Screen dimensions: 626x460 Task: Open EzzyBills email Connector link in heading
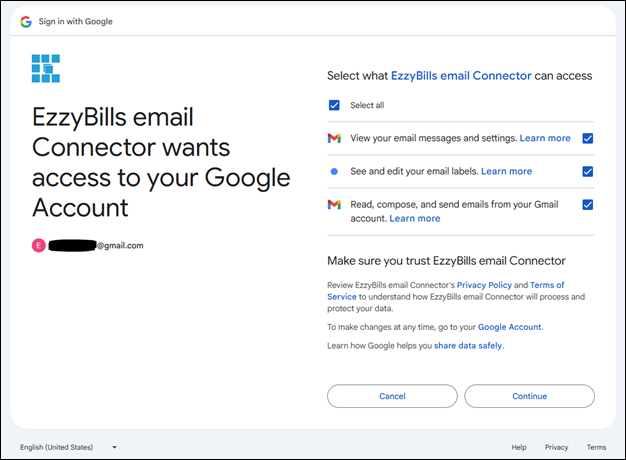click(461, 75)
